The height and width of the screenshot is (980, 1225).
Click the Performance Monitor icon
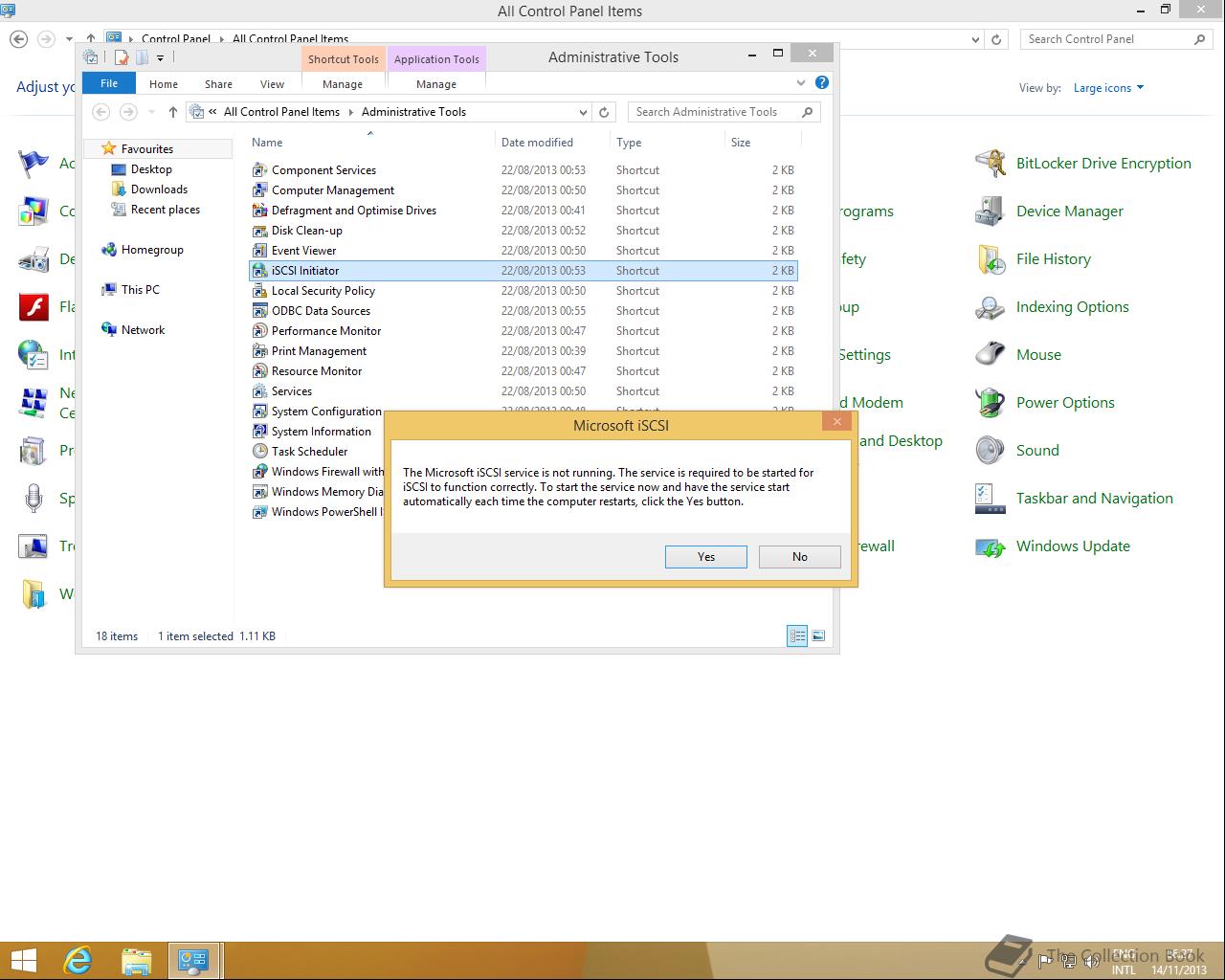259,330
